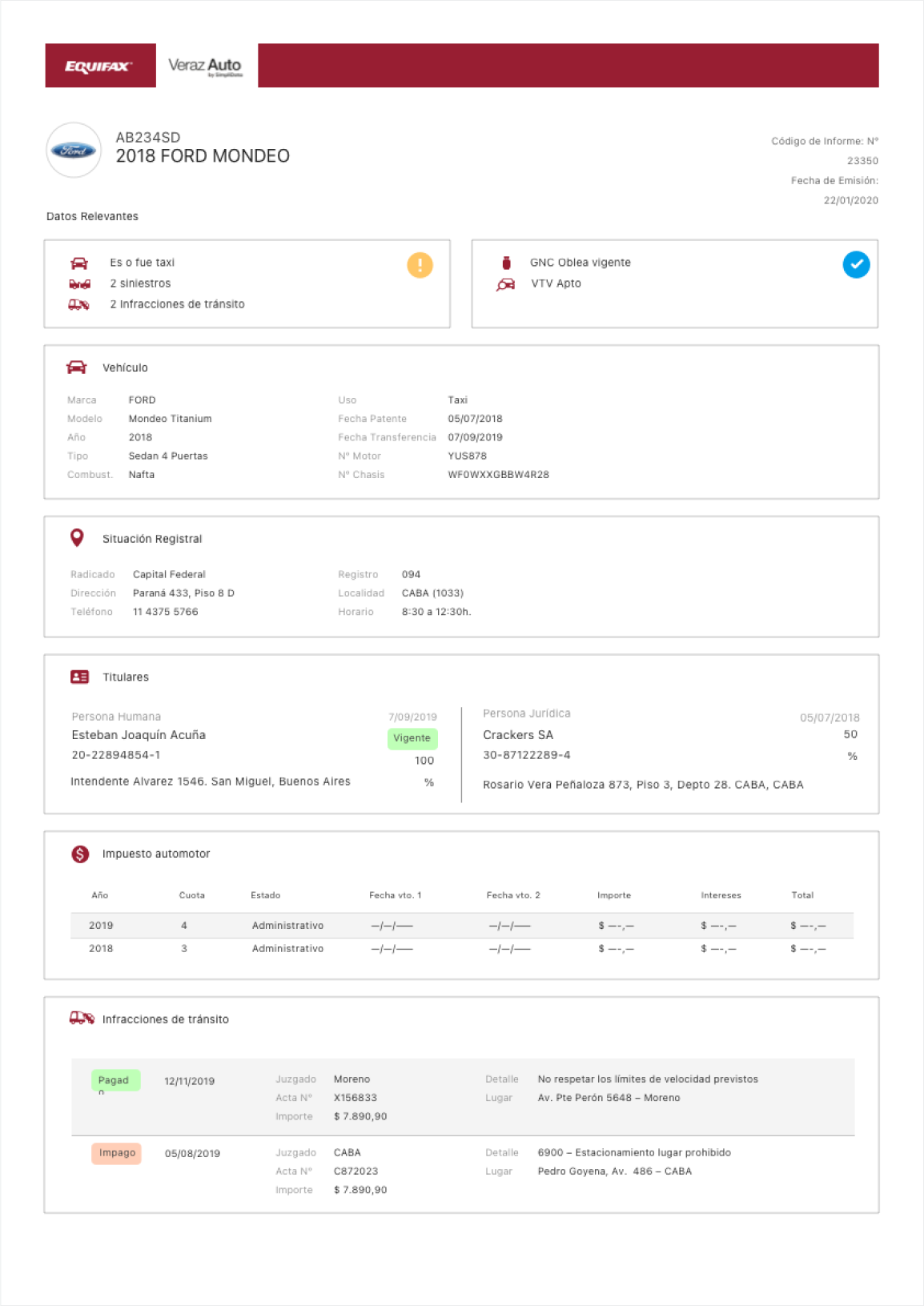Click the 'GNC Oblea vigente' text
This screenshot has height=1306, width=924.
581,263
